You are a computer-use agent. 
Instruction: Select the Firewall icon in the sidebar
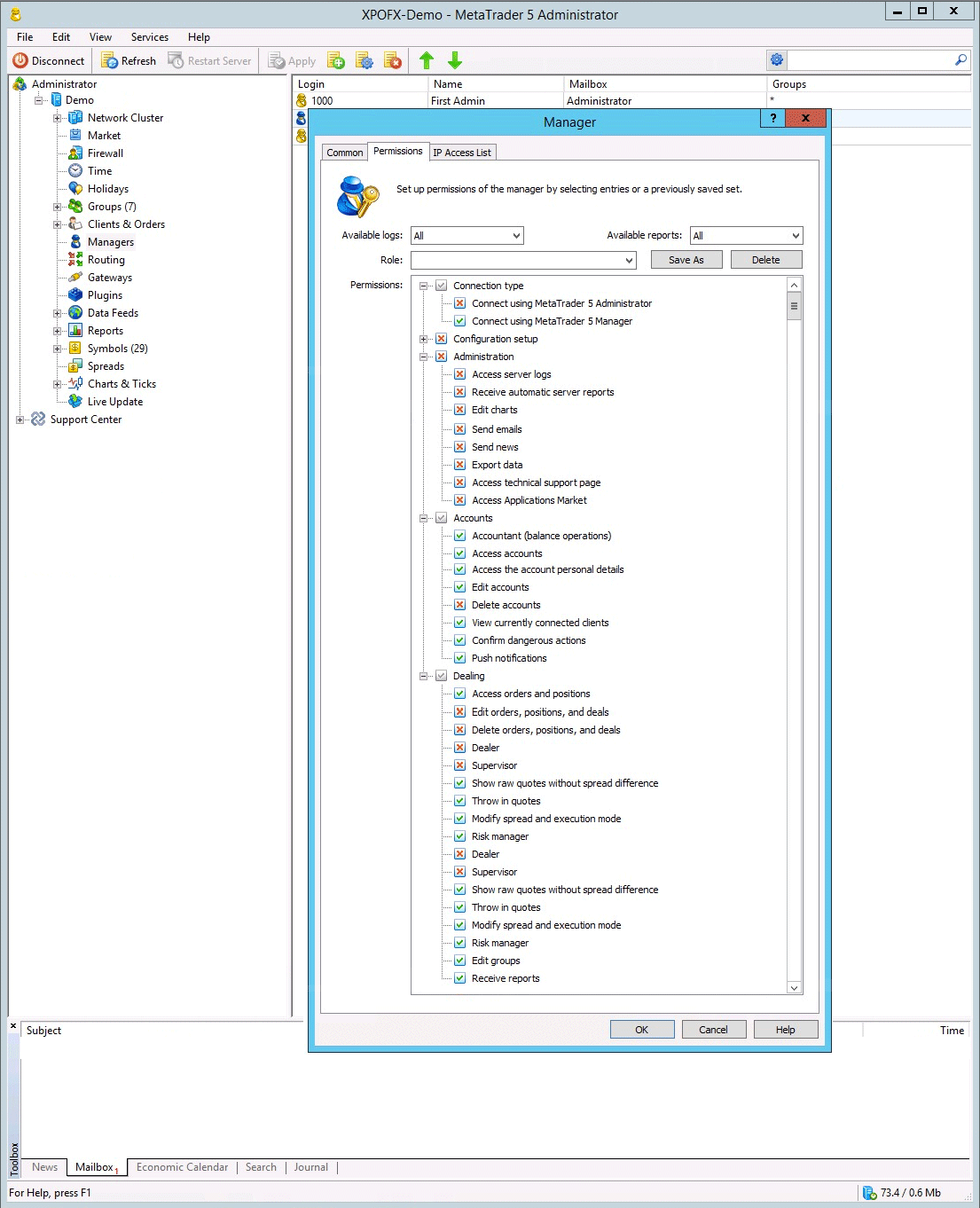pos(75,153)
